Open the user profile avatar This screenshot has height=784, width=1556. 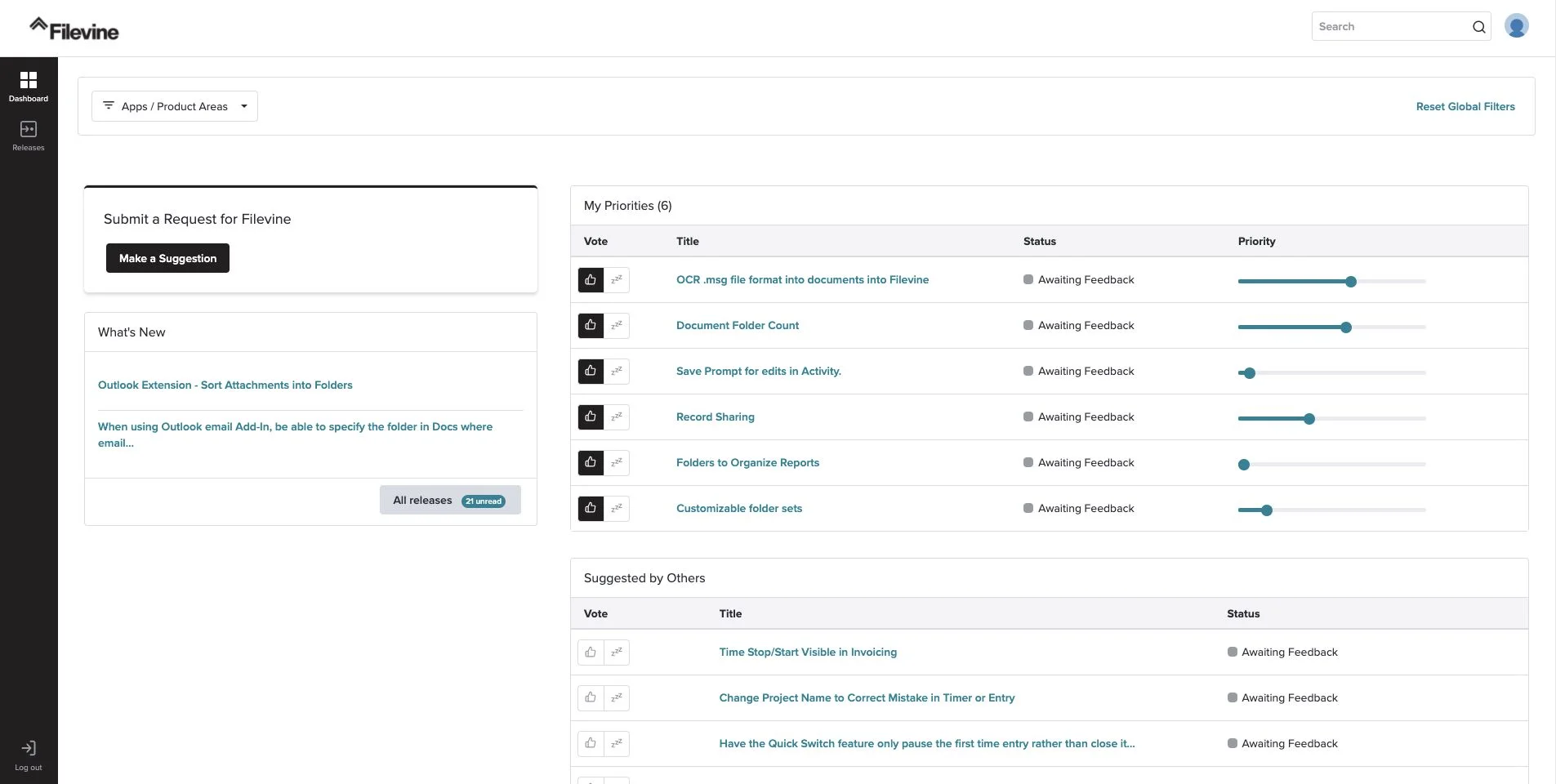tap(1517, 26)
